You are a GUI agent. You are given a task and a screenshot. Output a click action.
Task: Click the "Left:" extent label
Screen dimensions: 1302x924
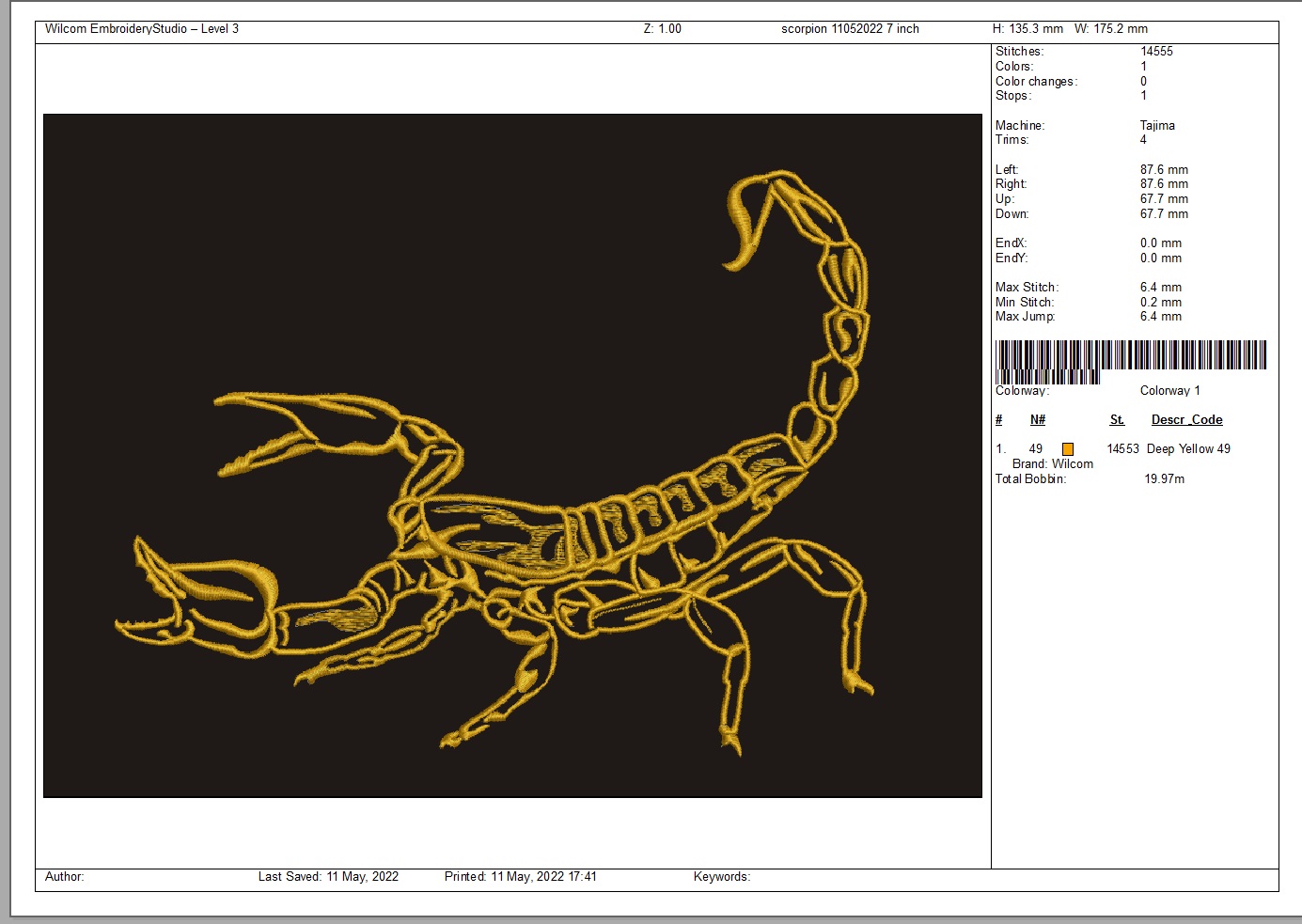(1007, 170)
